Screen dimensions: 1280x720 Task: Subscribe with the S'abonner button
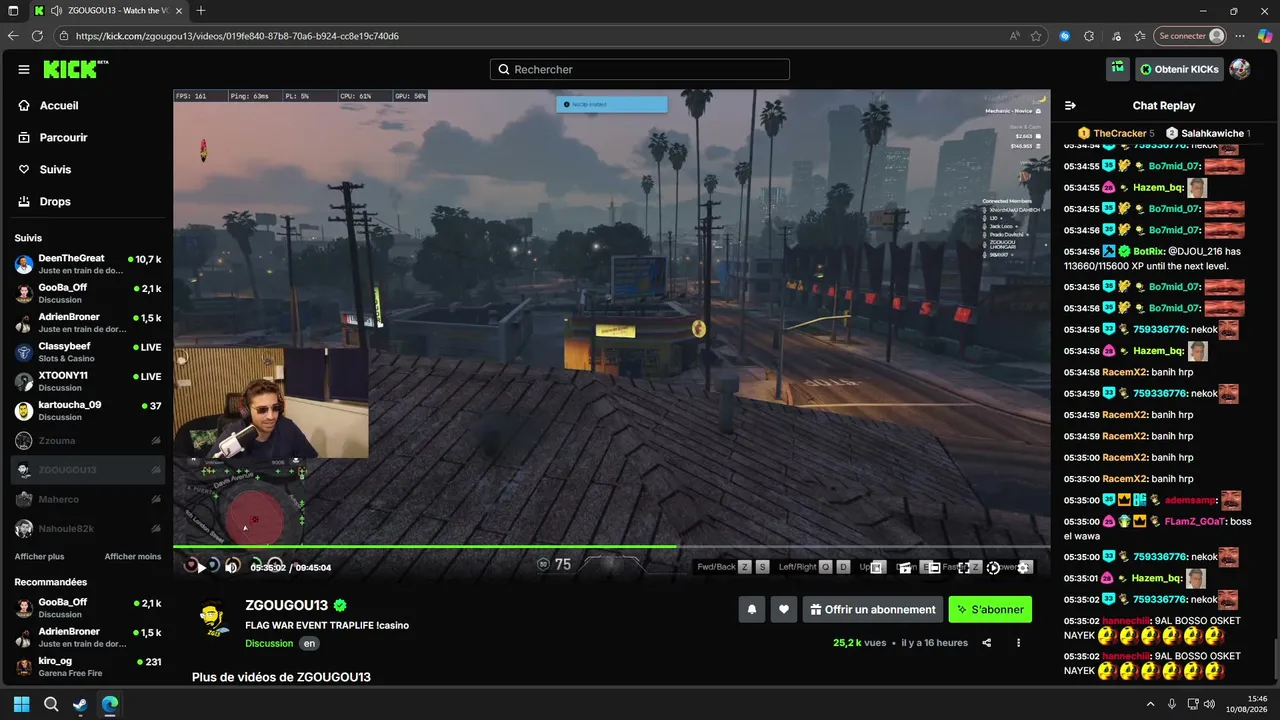(x=990, y=609)
